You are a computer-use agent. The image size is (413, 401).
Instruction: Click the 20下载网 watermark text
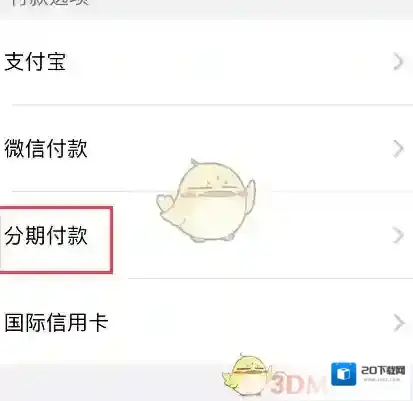(383, 370)
